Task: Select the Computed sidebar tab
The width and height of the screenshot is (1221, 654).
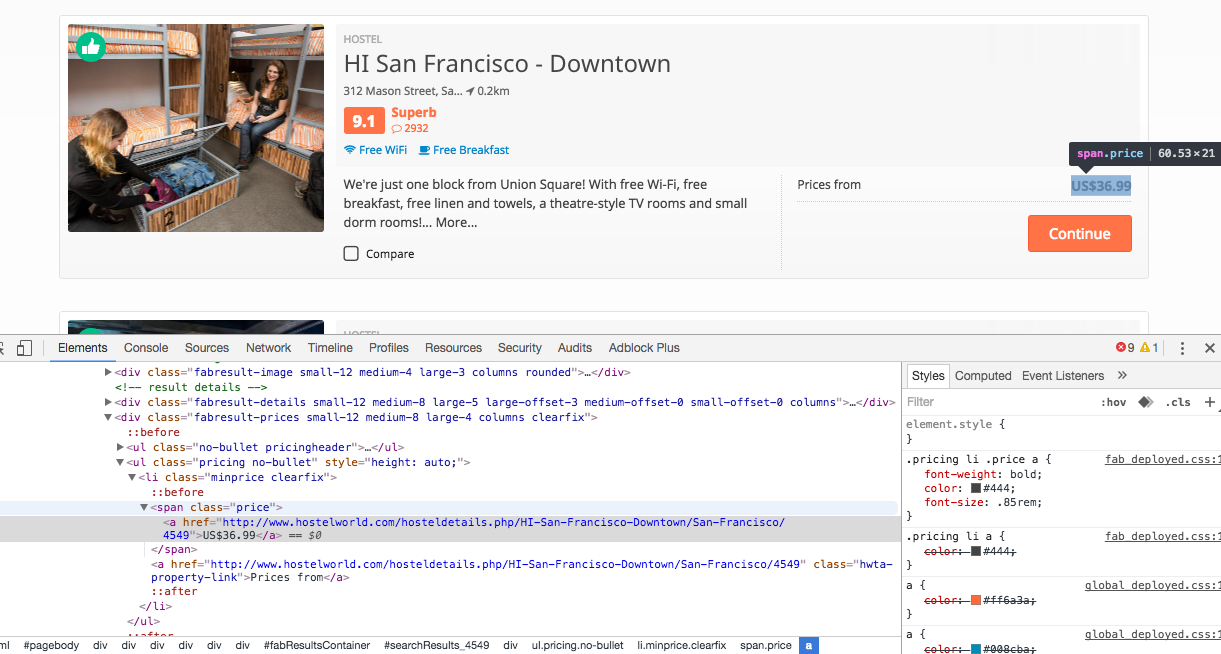Action: pyautogui.click(x=983, y=376)
